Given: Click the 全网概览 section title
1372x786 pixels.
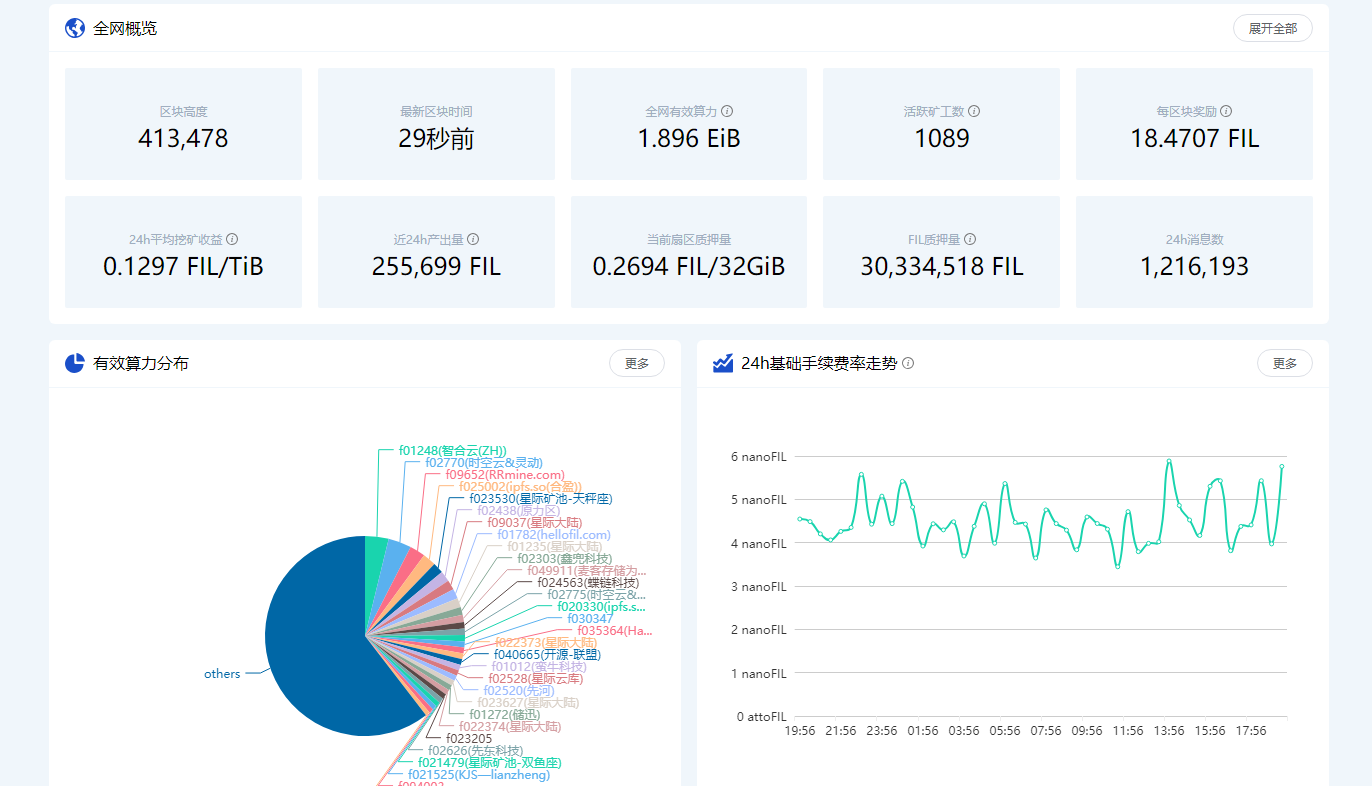Looking at the screenshot, I should (x=125, y=28).
